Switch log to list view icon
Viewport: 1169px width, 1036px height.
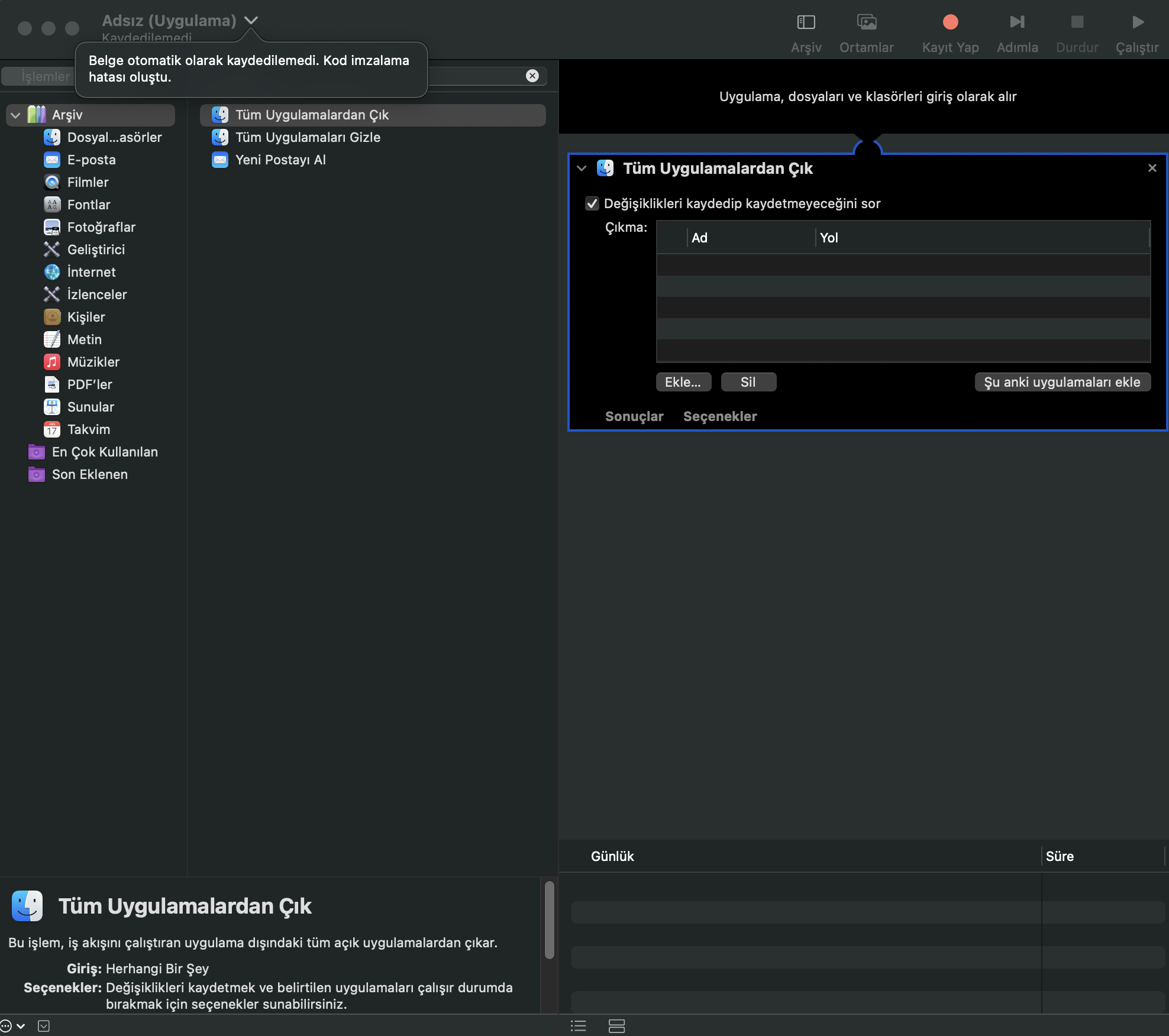578,1026
